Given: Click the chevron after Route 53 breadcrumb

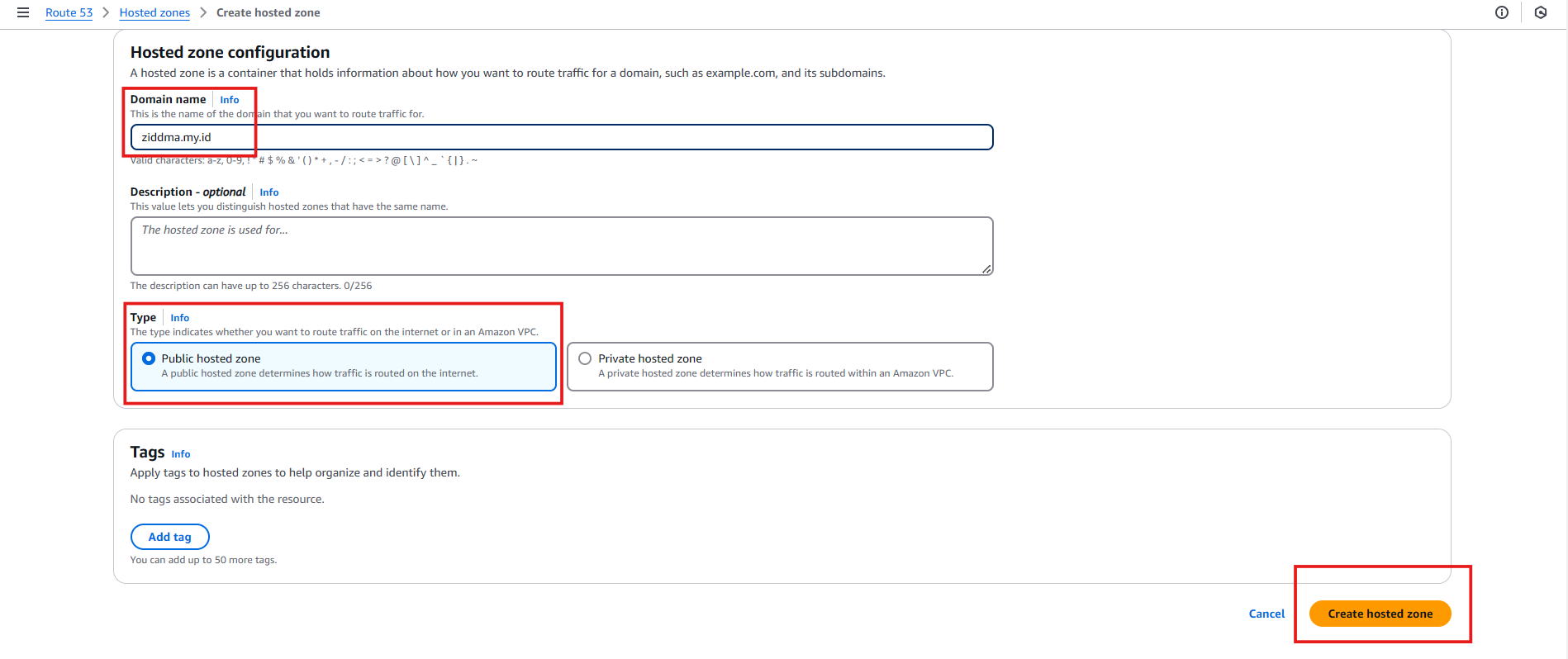Looking at the screenshot, I should tap(106, 12).
